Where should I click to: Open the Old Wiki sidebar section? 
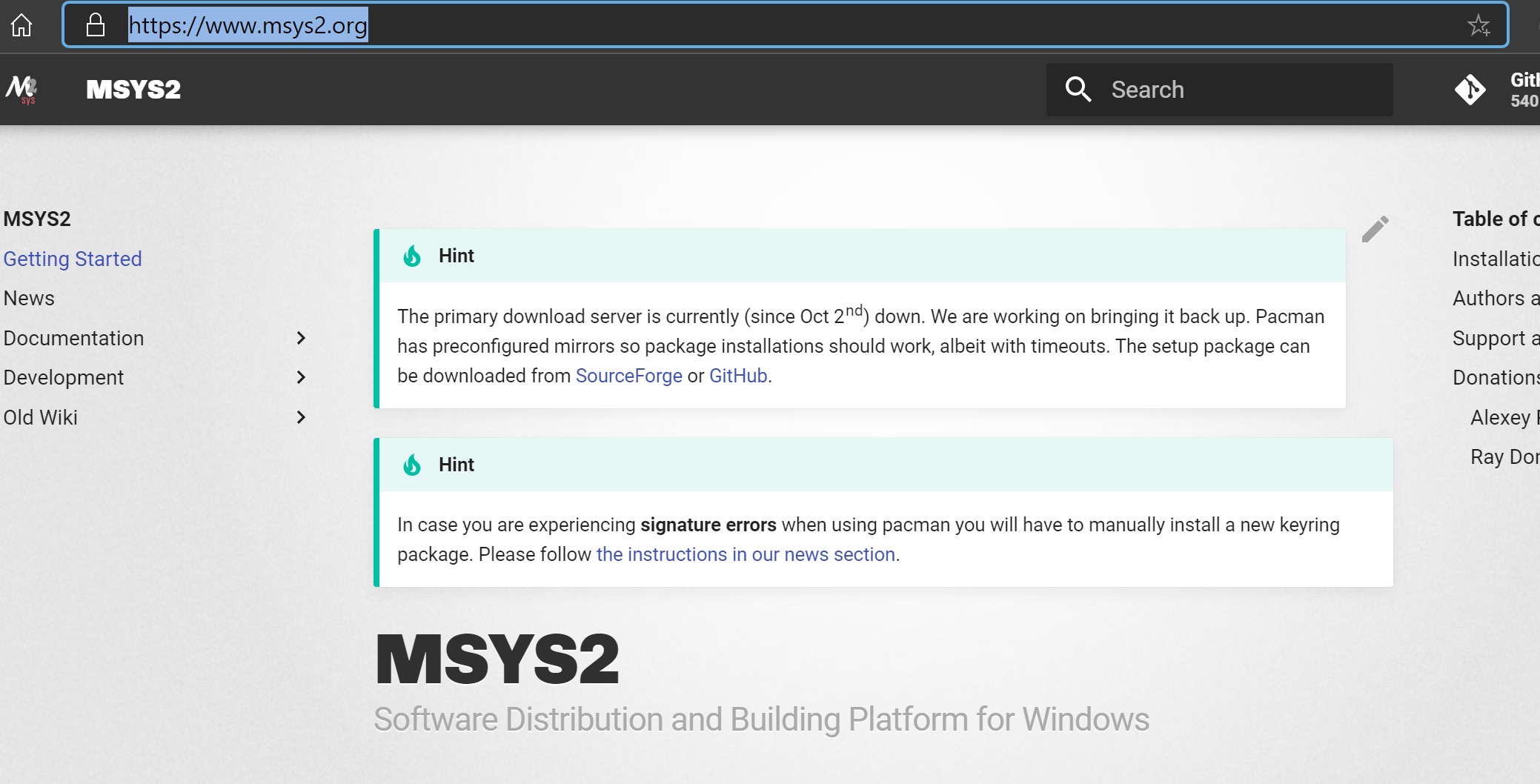[x=40, y=417]
